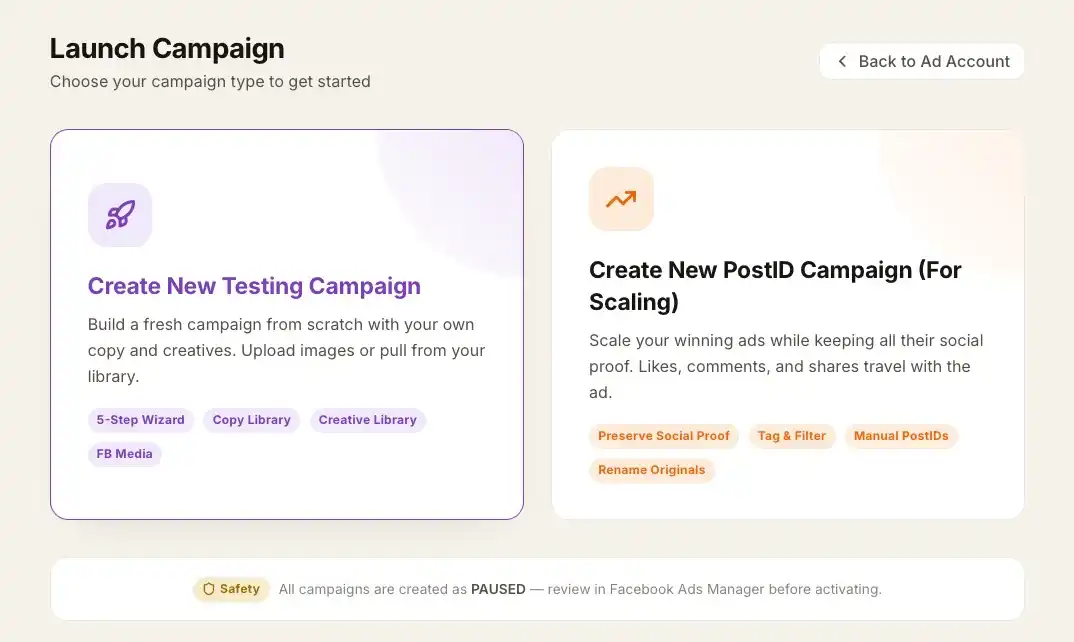1074x642 pixels.
Task: Click the purple rocket icon
Action: (120, 214)
